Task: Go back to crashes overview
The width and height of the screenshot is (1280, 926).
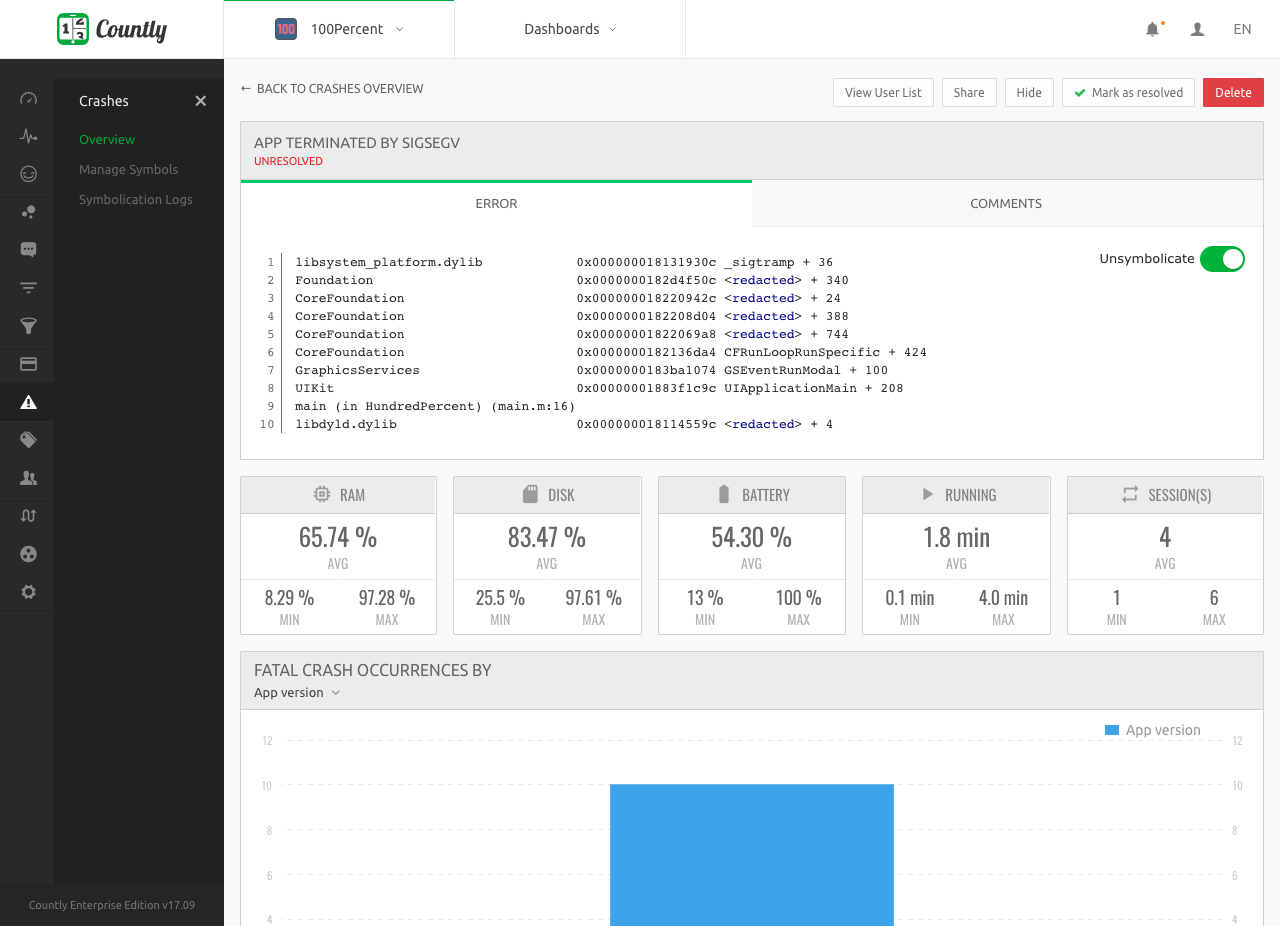Action: (x=332, y=89)
